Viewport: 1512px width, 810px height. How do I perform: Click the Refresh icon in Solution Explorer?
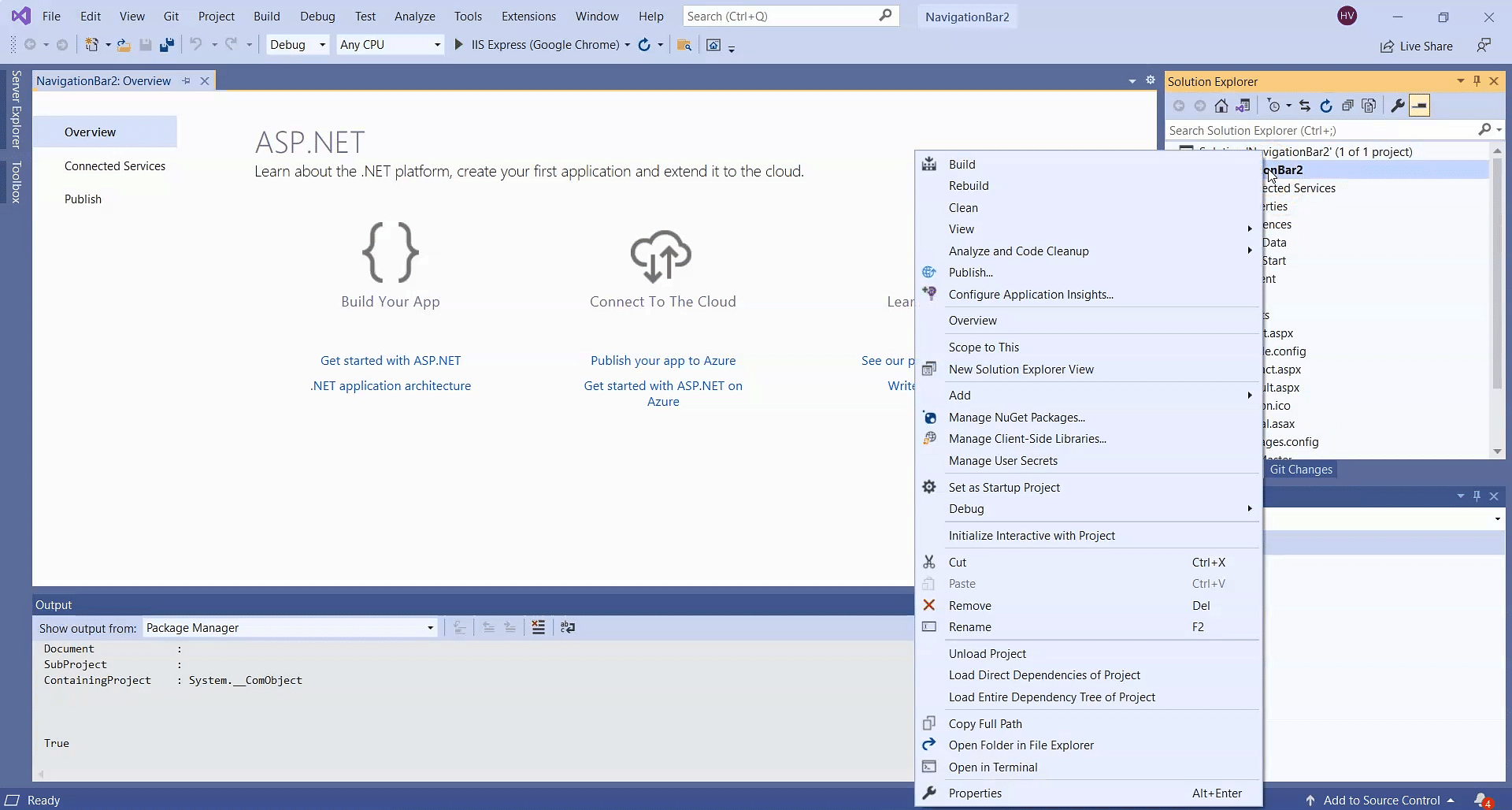click(x=1326, y=106)
